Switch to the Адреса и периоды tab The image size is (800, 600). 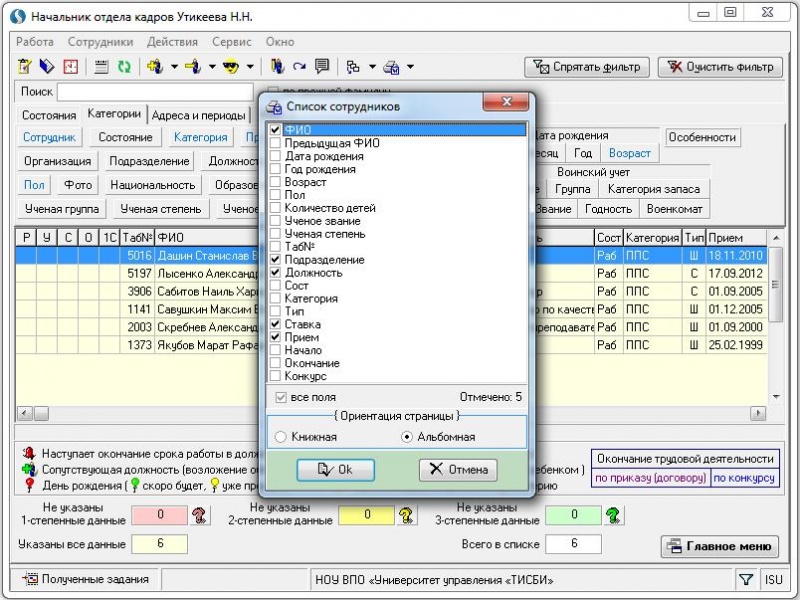[x=198, y=115]
